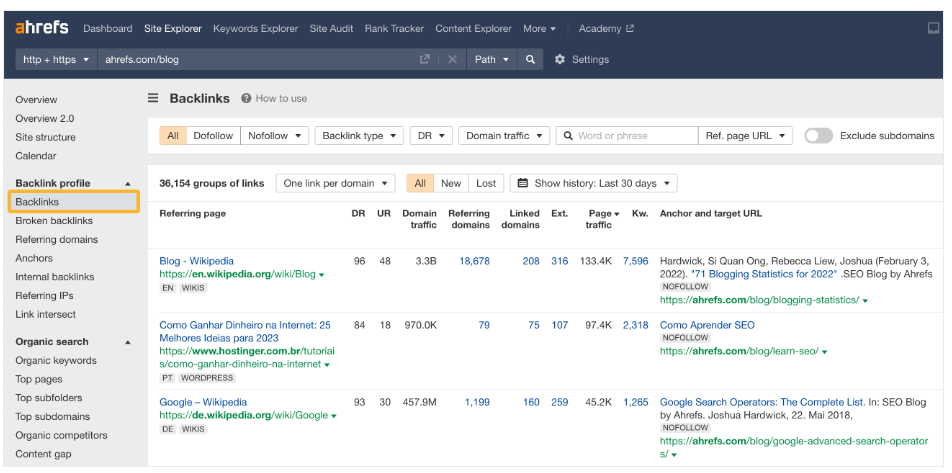
Task: Open Calendar in the sidebar
Action: tap(36, 156)
